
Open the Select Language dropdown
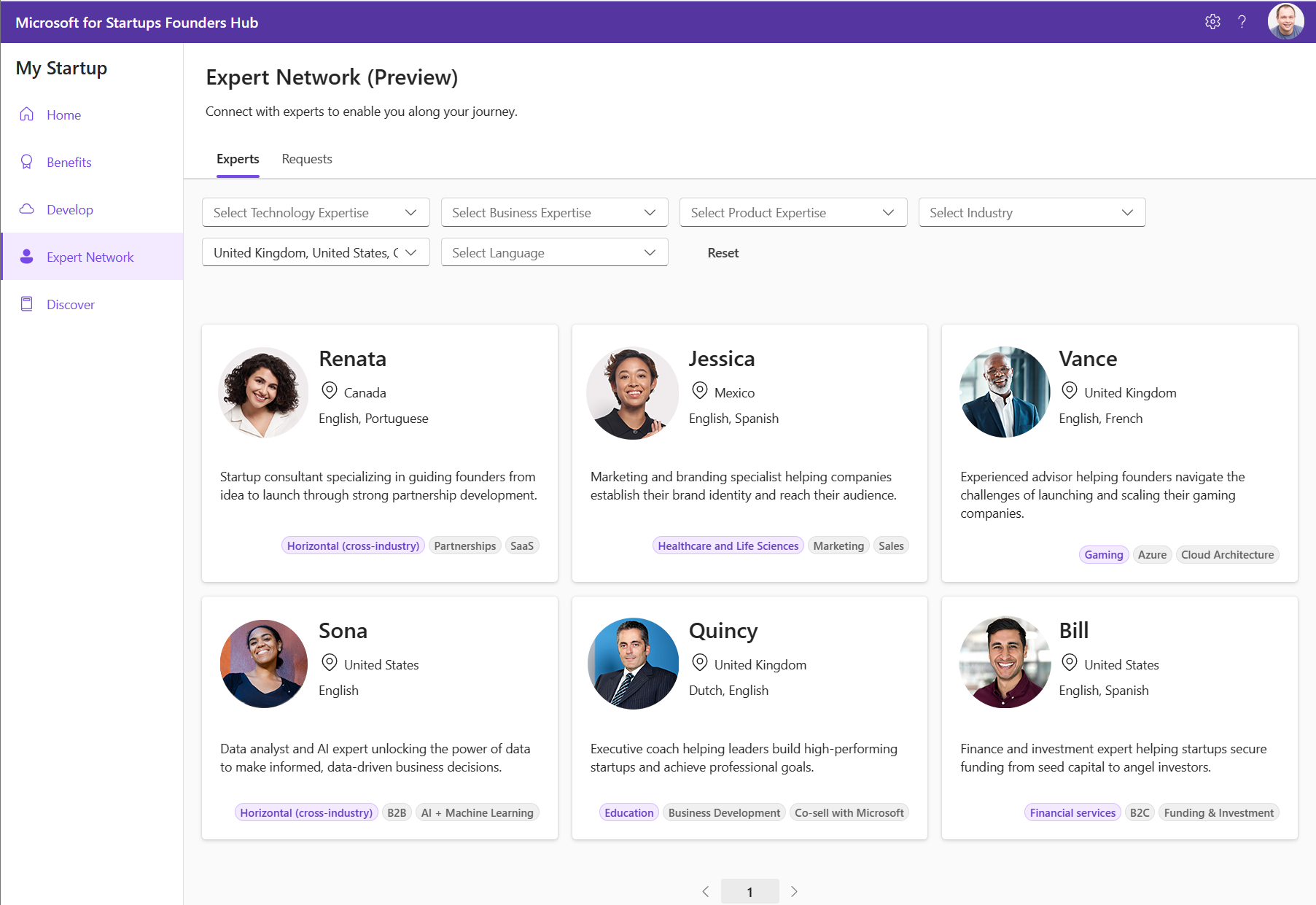point(553,252)
